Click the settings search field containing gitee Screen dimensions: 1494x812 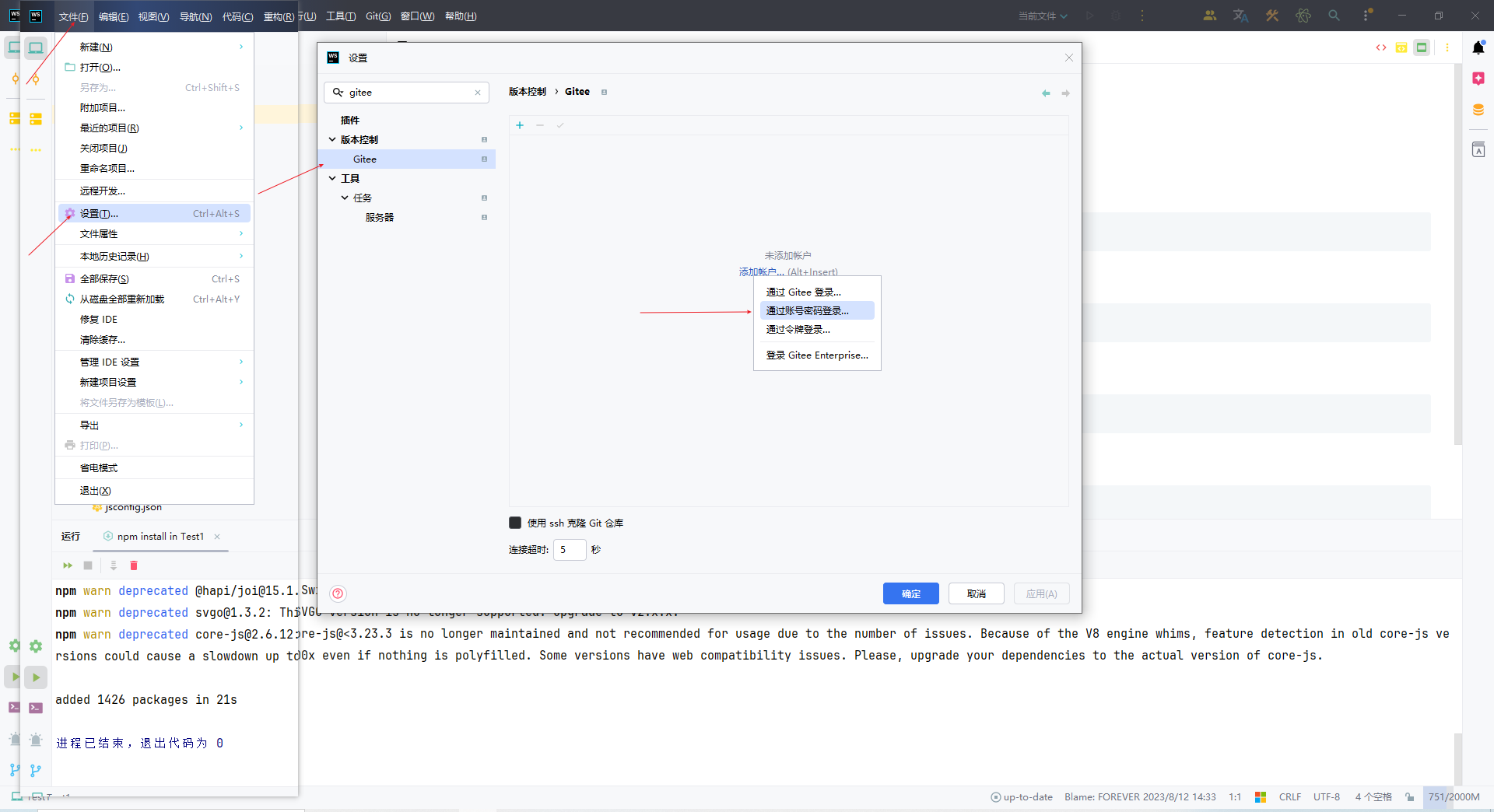tap(406, 93)
